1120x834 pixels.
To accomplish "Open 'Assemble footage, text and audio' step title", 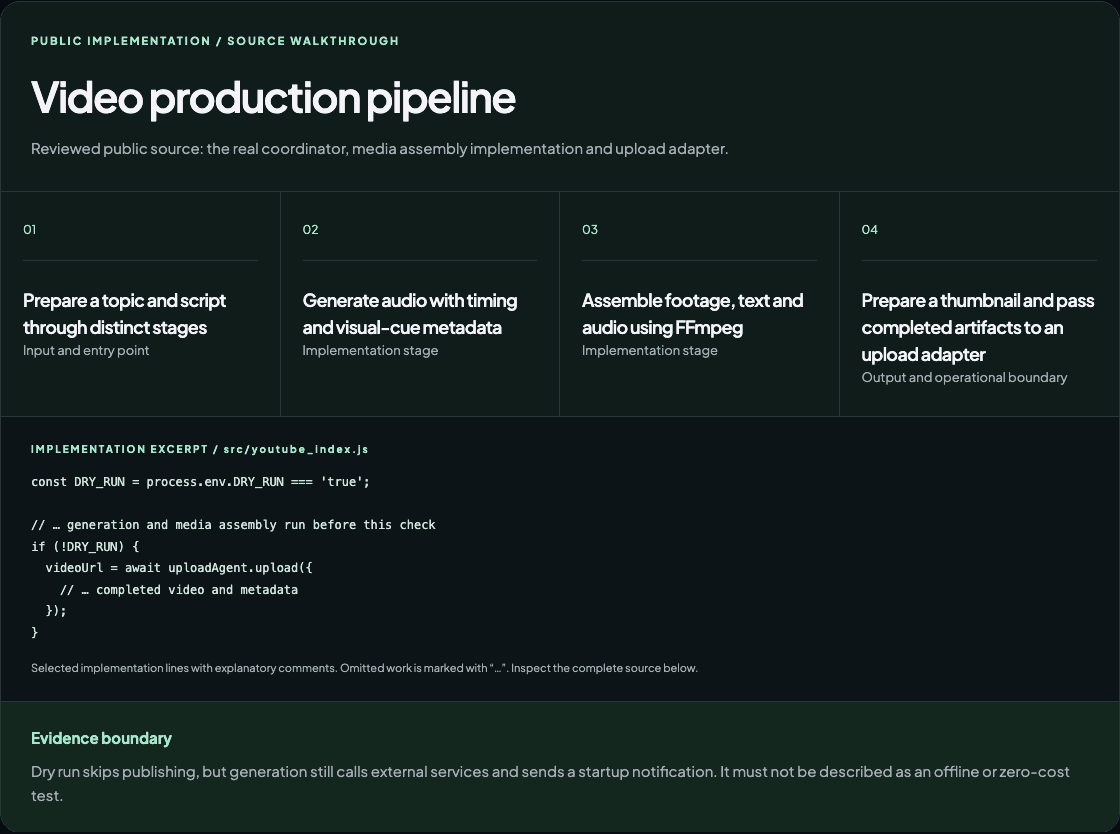I will (692, 313).
